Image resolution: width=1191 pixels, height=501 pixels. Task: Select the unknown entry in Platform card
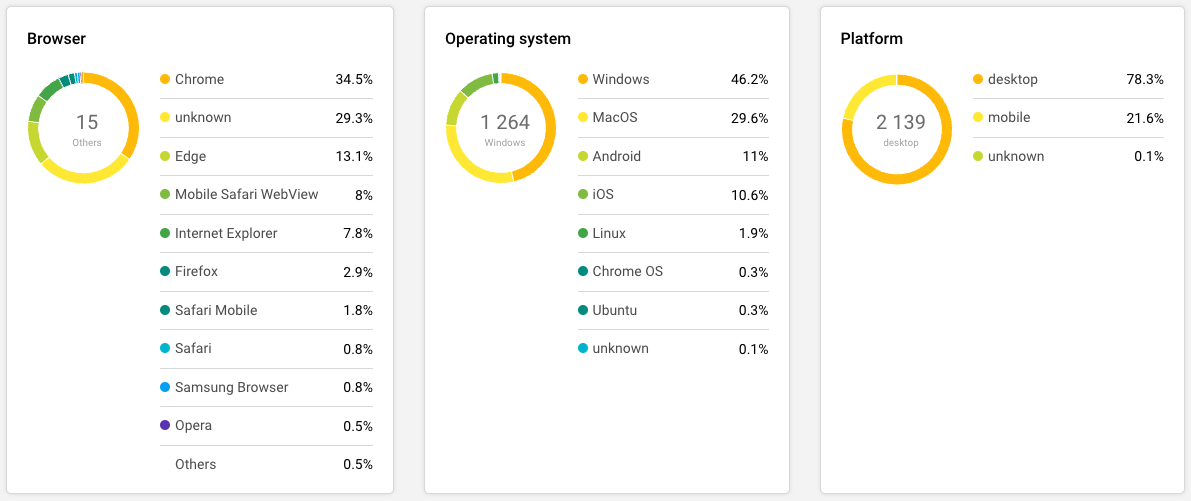[1015, 156]
